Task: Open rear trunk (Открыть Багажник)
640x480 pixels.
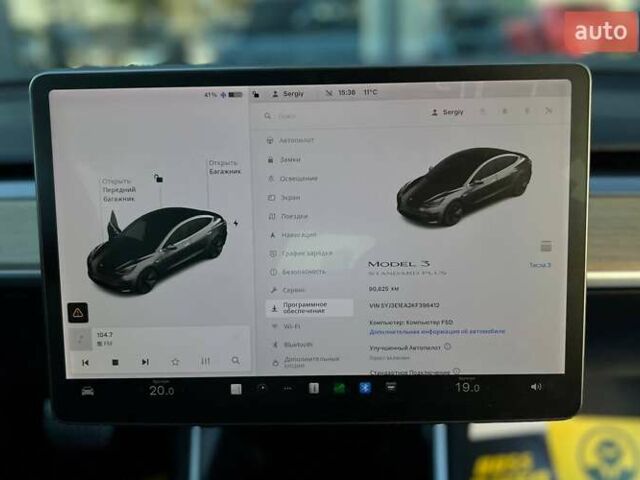Action: pos(224,167)
